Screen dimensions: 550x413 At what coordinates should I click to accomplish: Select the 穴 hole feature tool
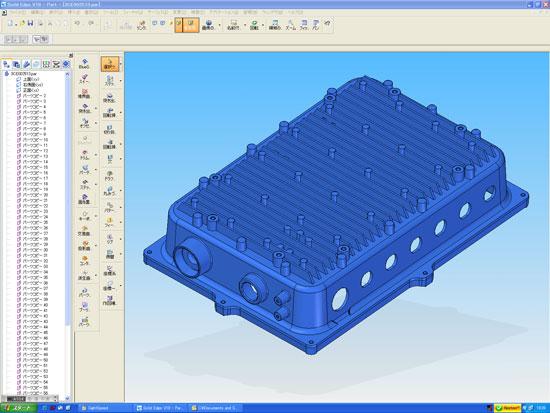tap(110, 159)
